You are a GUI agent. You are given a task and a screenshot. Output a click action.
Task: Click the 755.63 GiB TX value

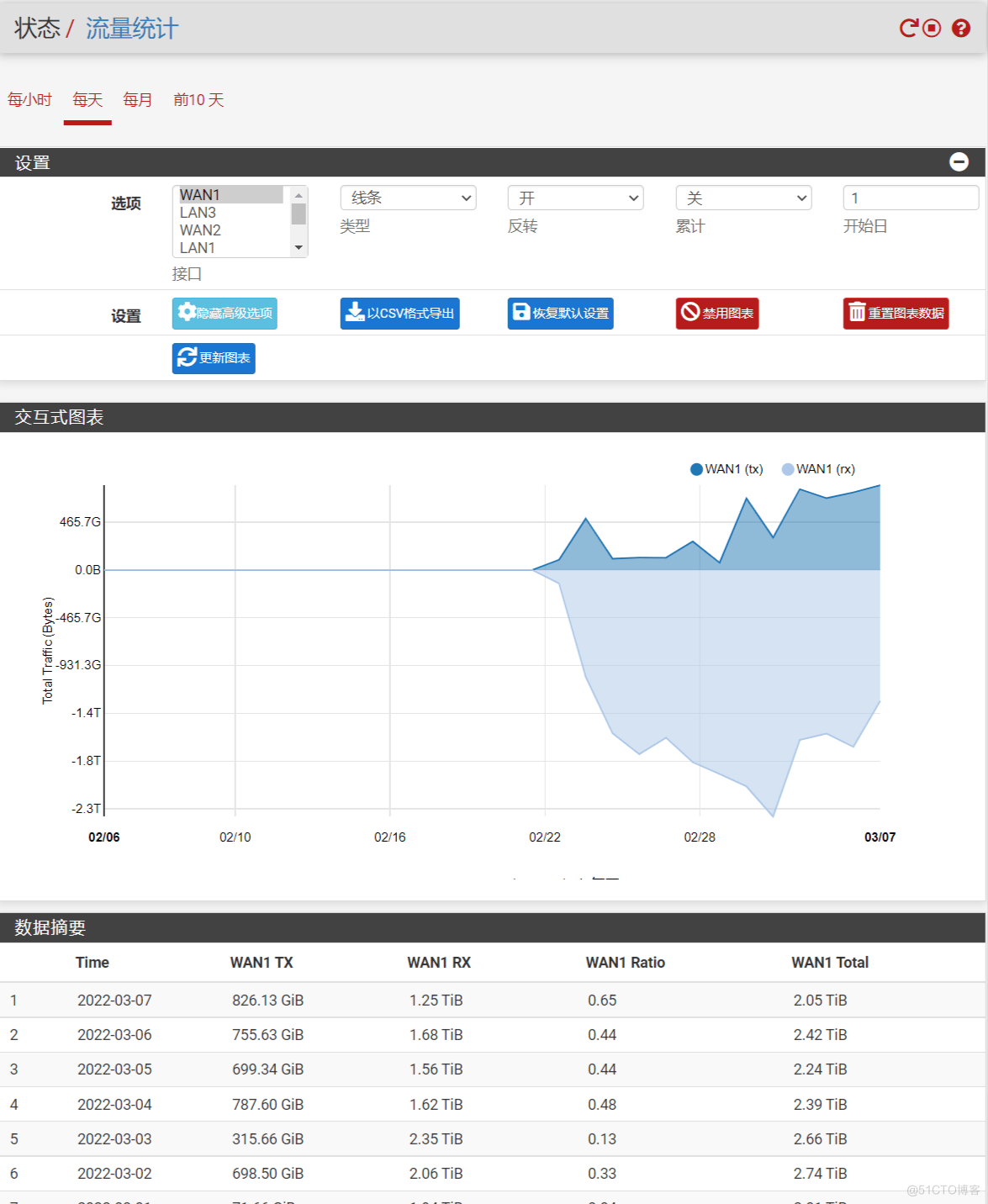(268, 1035)
